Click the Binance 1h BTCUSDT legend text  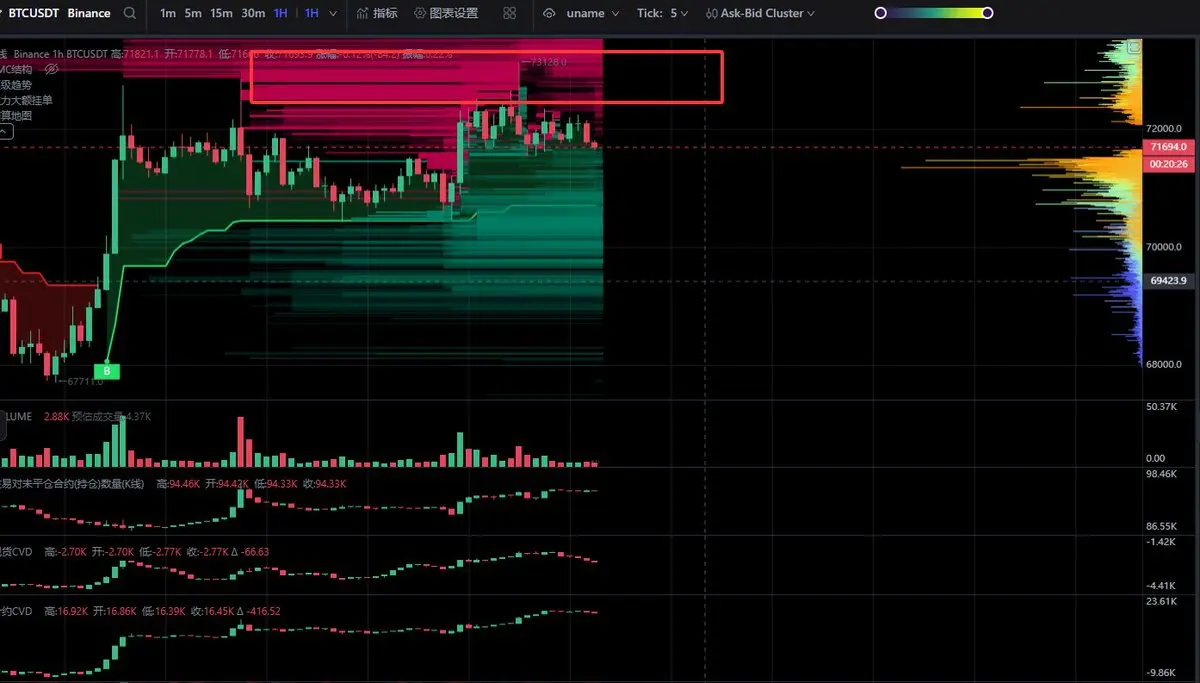coord(61,53)
